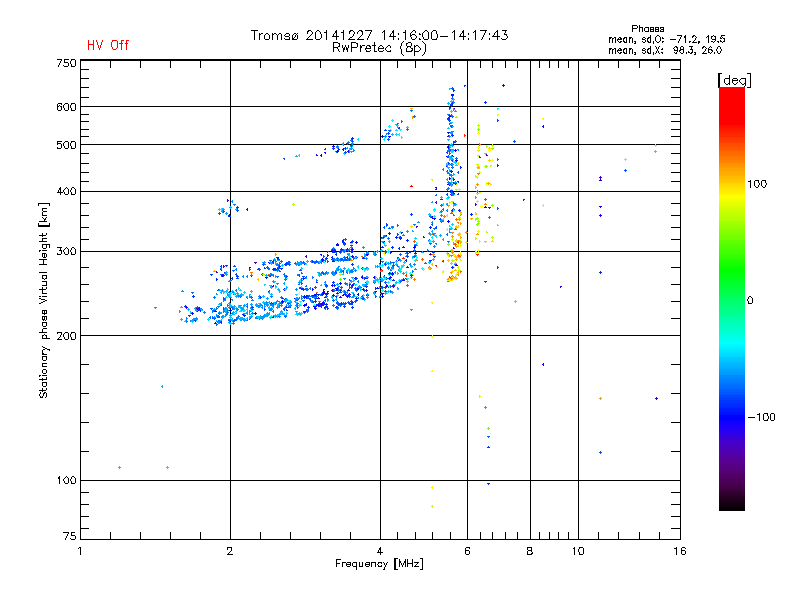800x600 pixels.
Task: Select the 'mean, sd,O: -71.2, 19.5' line
Action: 666,39
